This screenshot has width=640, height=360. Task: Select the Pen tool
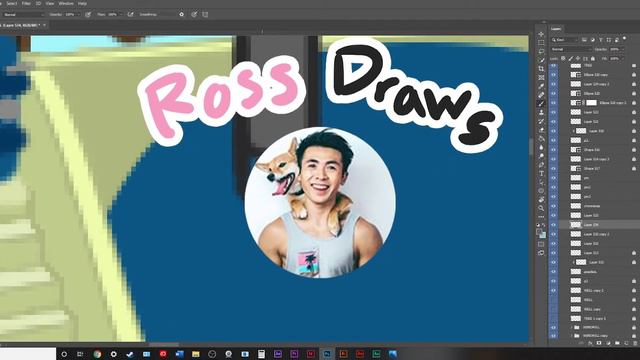[541, 164]
